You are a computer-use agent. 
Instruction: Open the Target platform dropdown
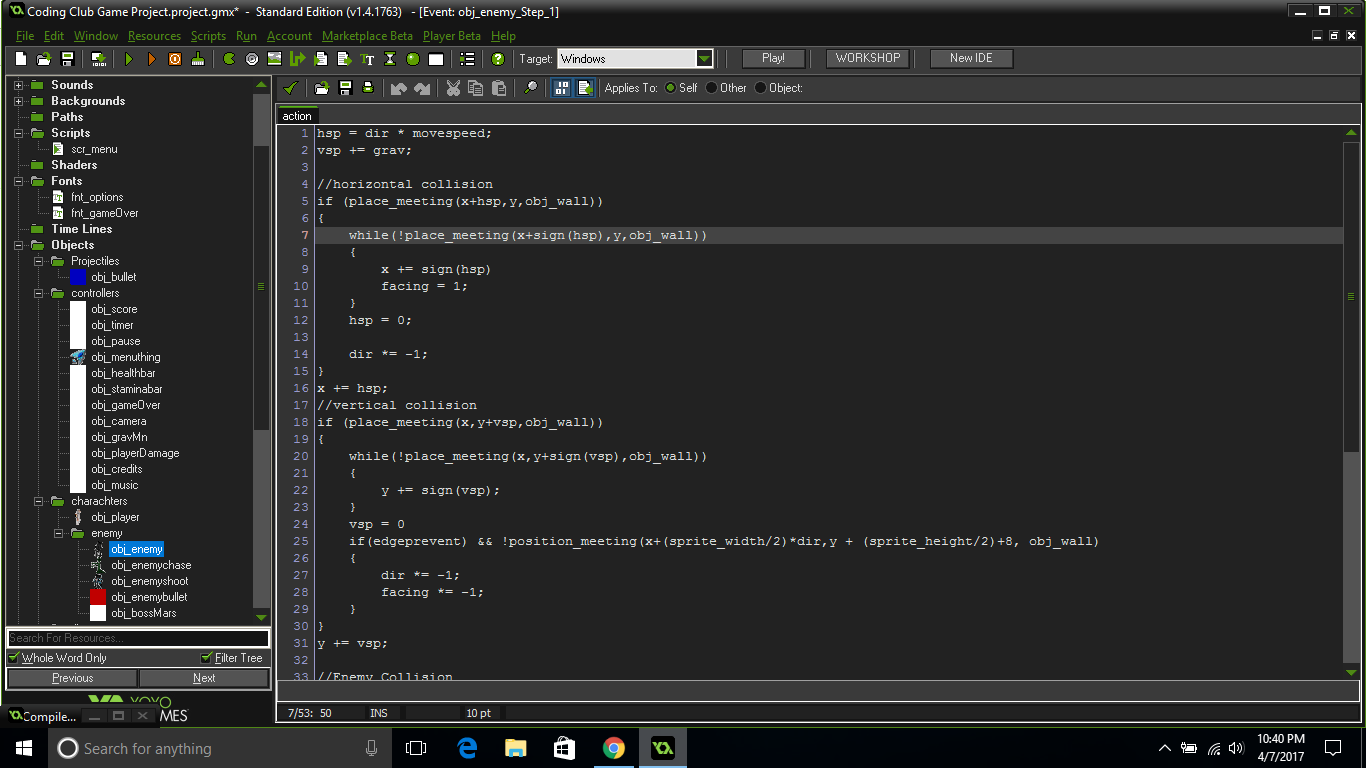click(705, 58)
